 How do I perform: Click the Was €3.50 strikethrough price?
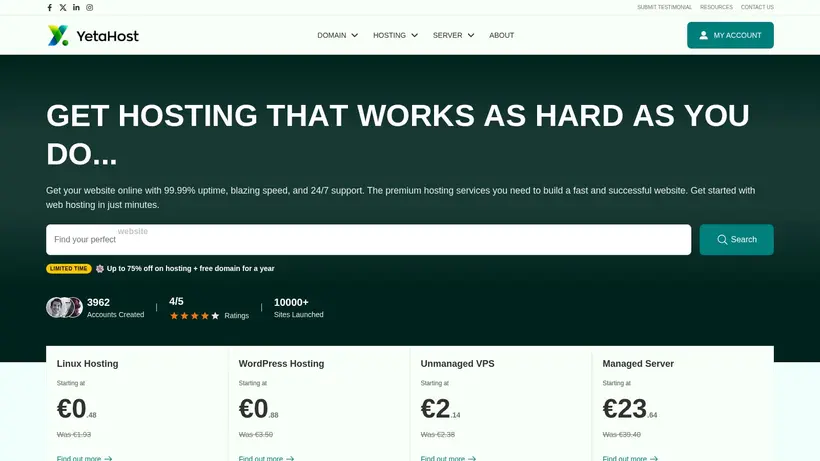point(256,434)
